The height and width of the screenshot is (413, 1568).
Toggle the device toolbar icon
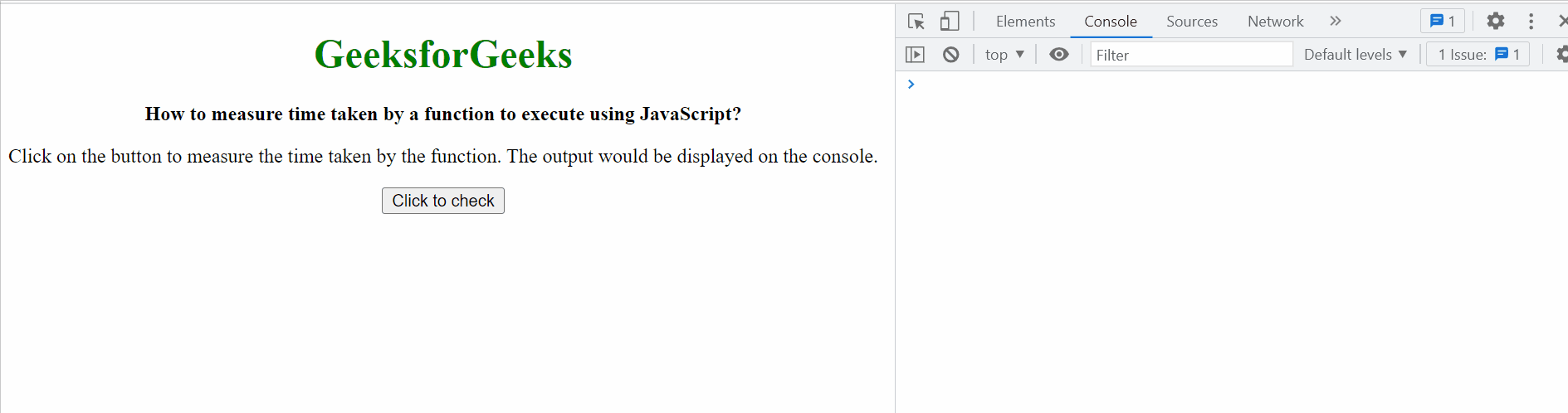tap(950, 22)
